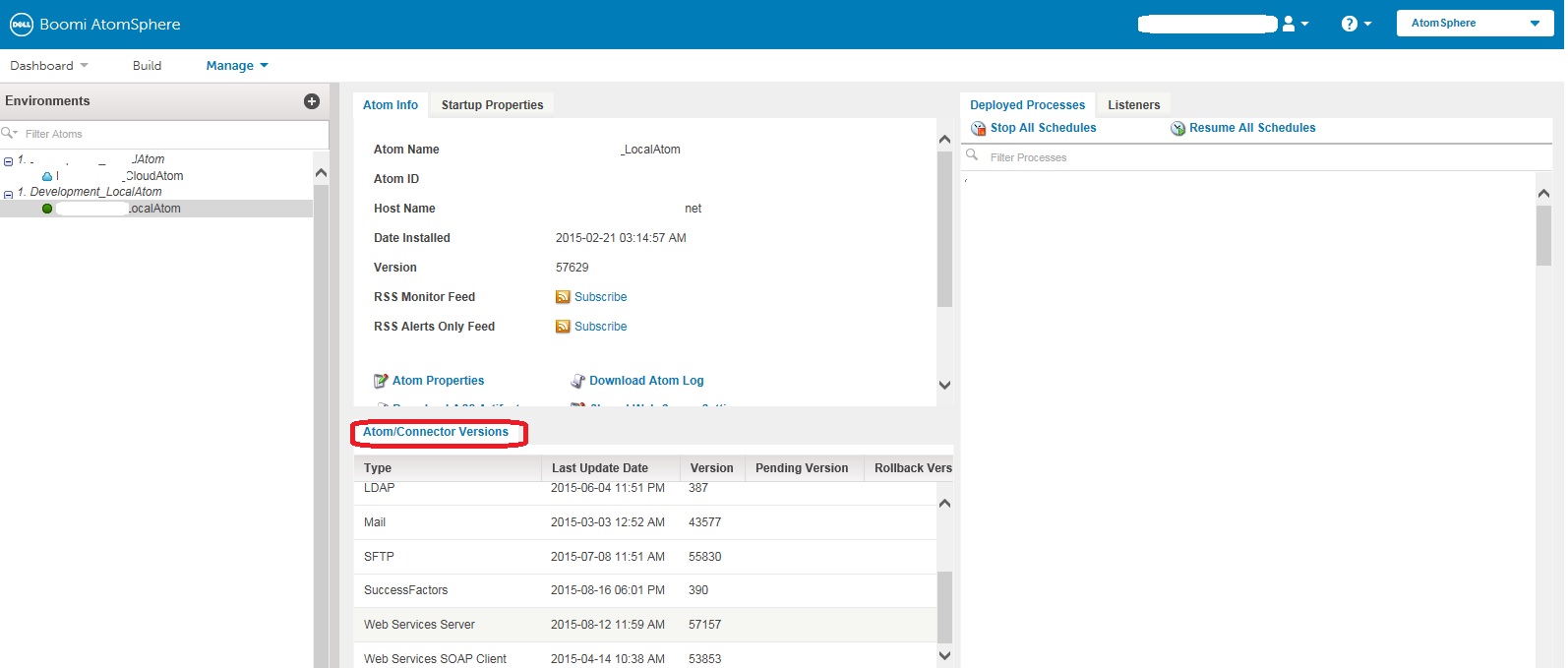Open the Atom Properties link
The height and width of the screenshot is (668, 1568).
pos(439,381)
